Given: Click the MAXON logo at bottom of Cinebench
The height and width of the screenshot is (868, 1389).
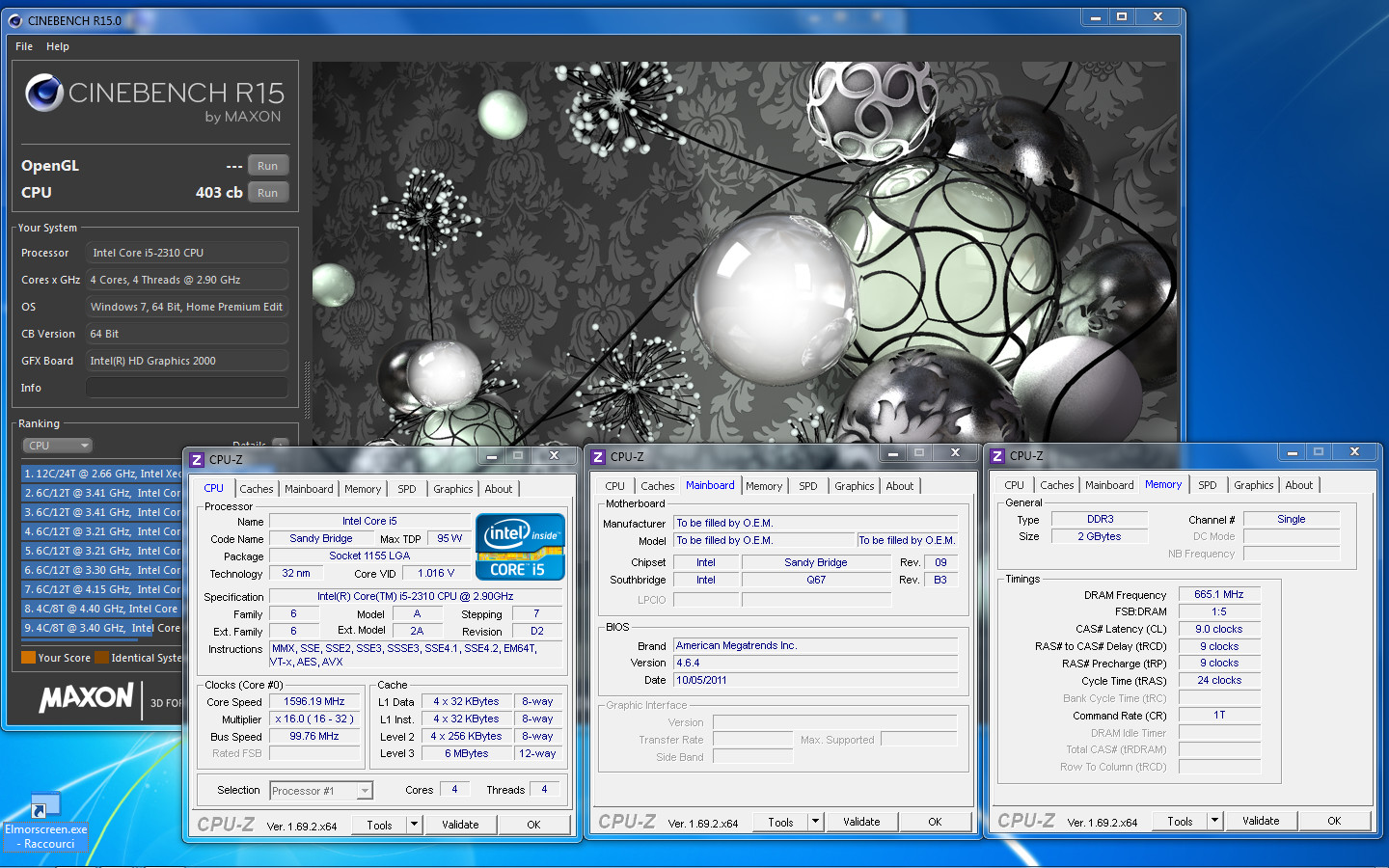Looking at the screenshot, I should (x=86, y=698).
